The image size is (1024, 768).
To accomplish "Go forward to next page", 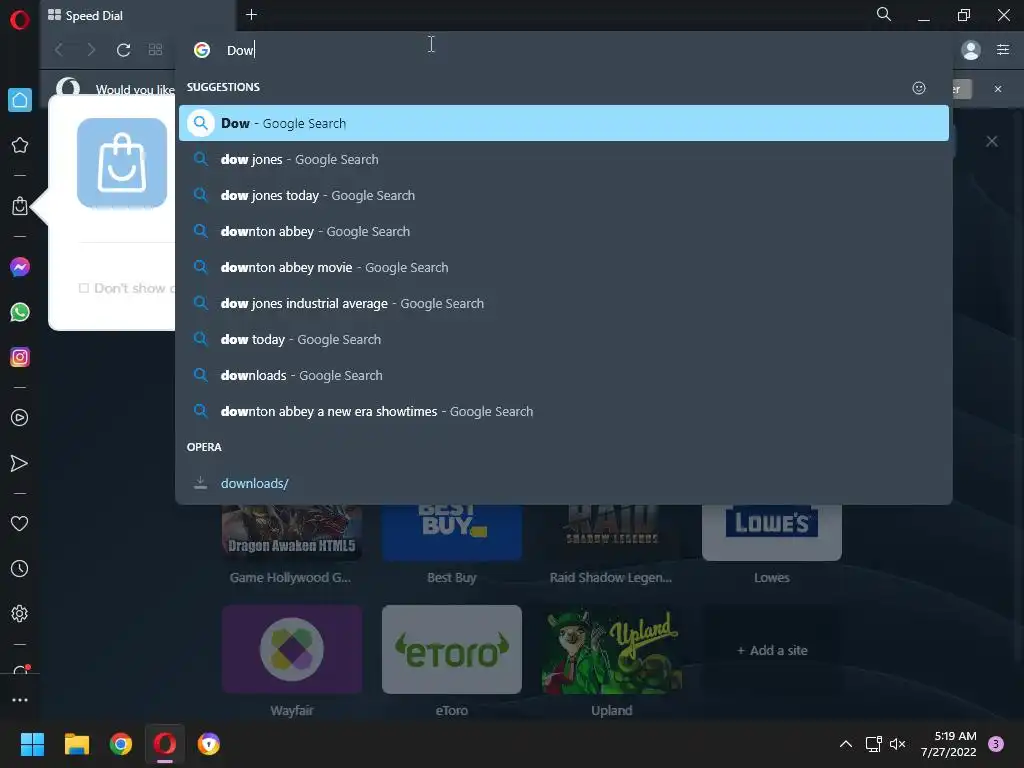I will [91, 50].
